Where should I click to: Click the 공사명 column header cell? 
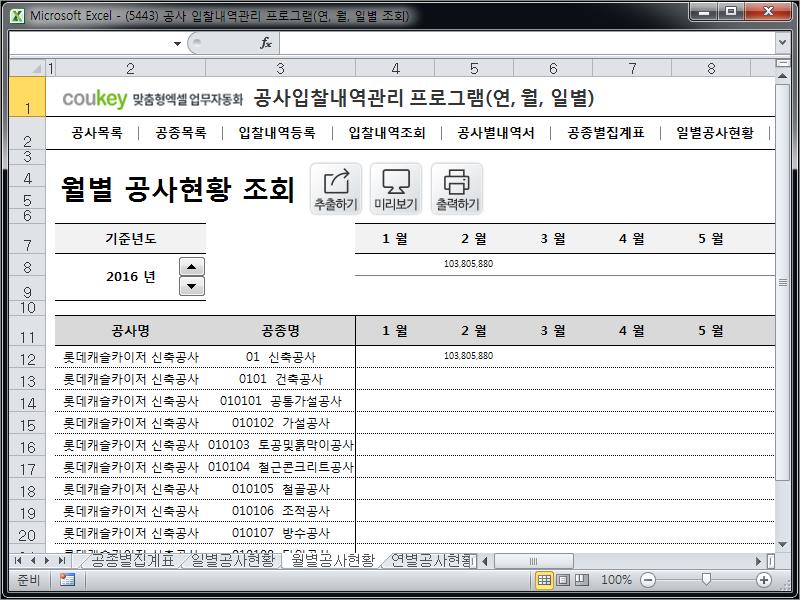(131, 331)
